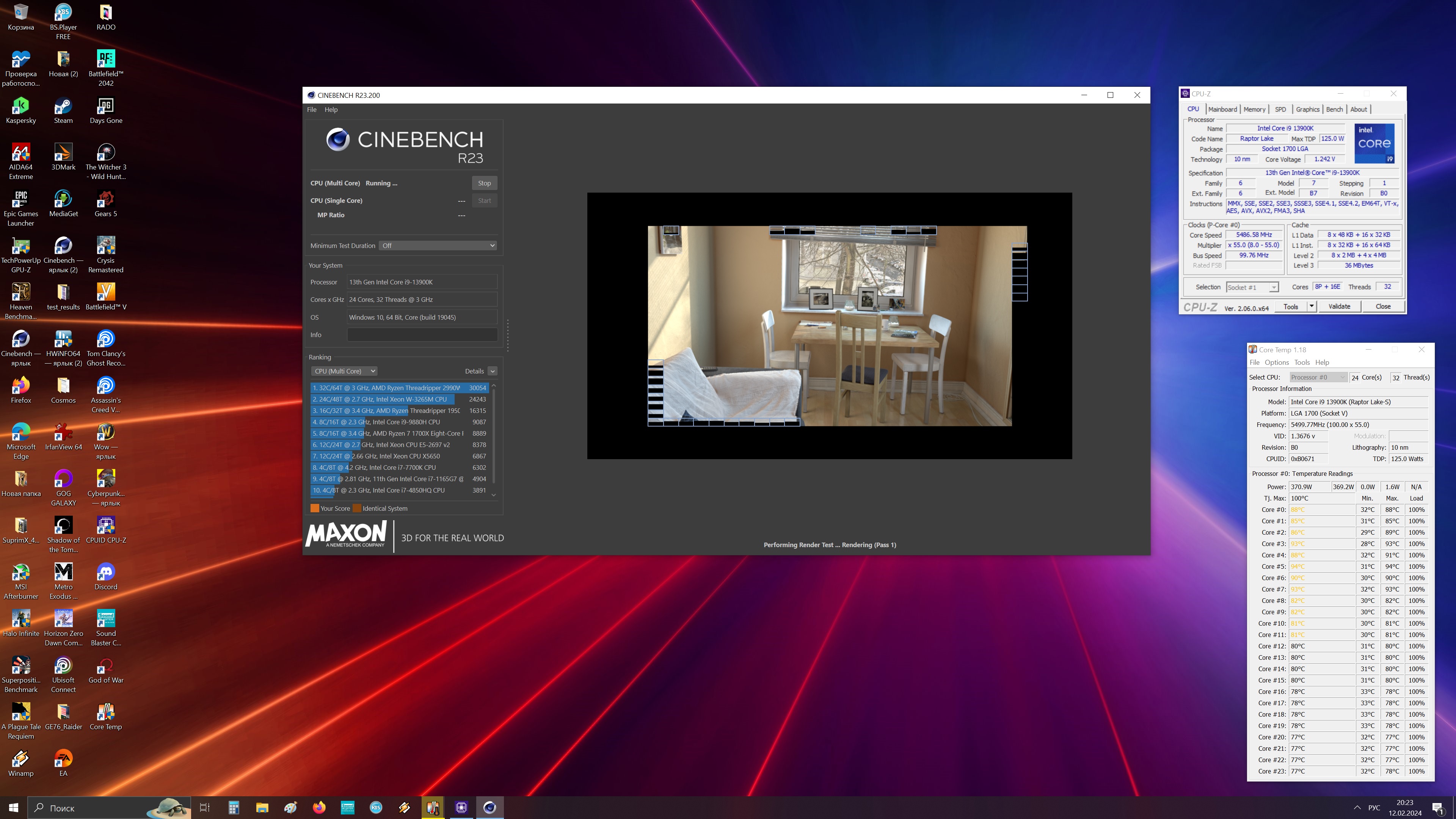1456x819 pixels.
Task: Click the Cinebench taskbar icon
Action: (490, 808)
